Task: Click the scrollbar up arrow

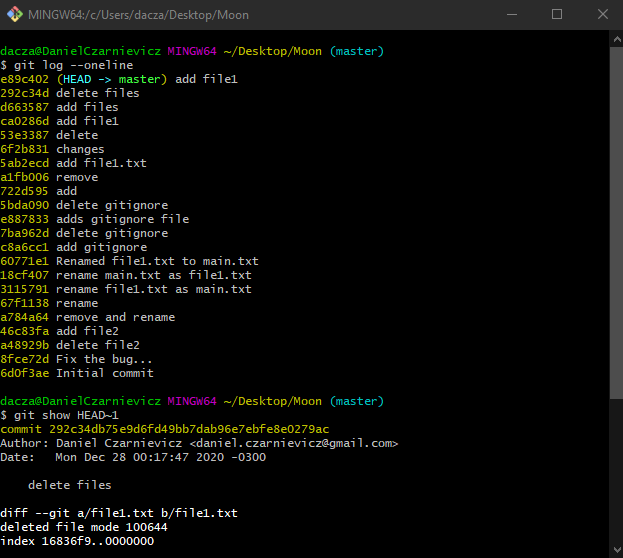Action: click(616, 37)
